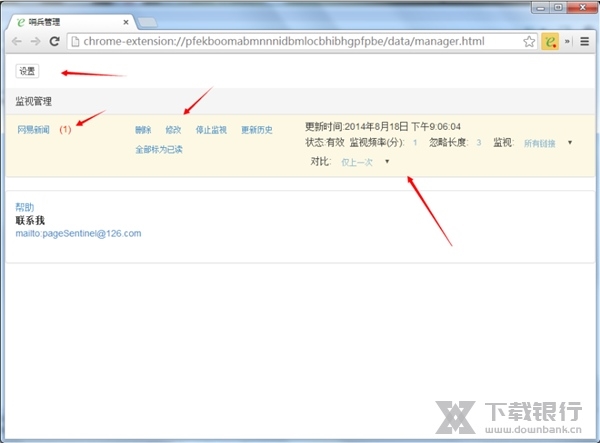Open the page sentinel extension icon
This screenshot has width=600, height=443.
[550, 42]
